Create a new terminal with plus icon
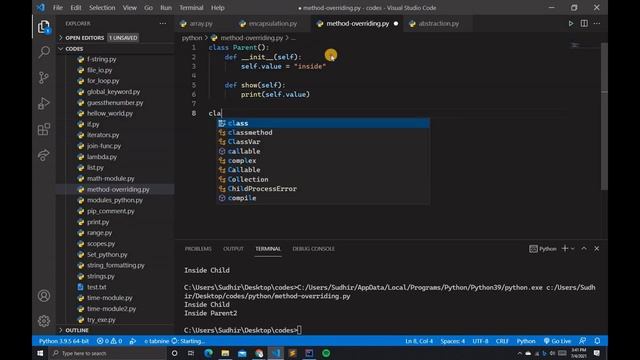 point(565,248)
